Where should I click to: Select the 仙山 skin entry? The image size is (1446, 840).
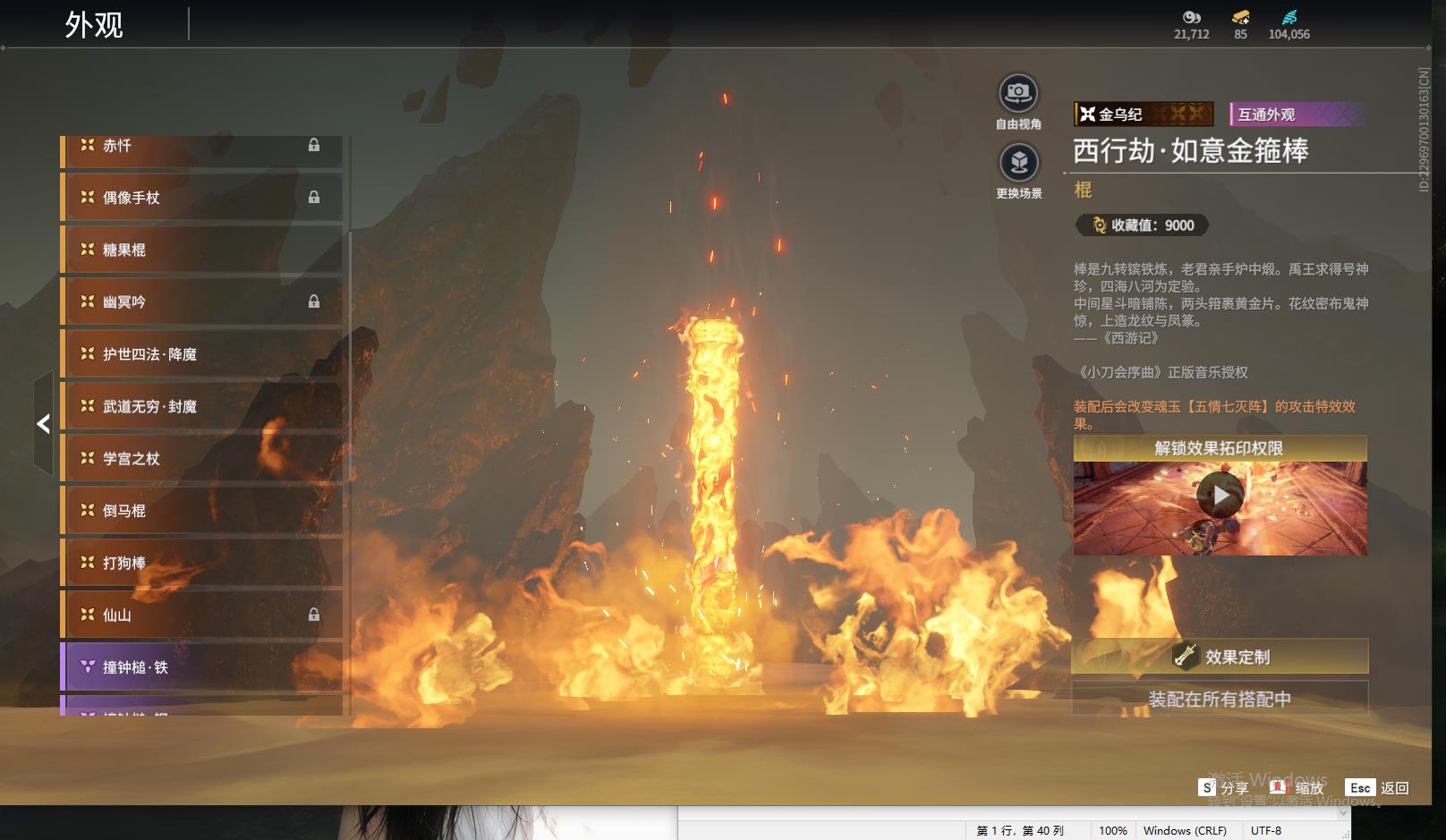(201, 615)
